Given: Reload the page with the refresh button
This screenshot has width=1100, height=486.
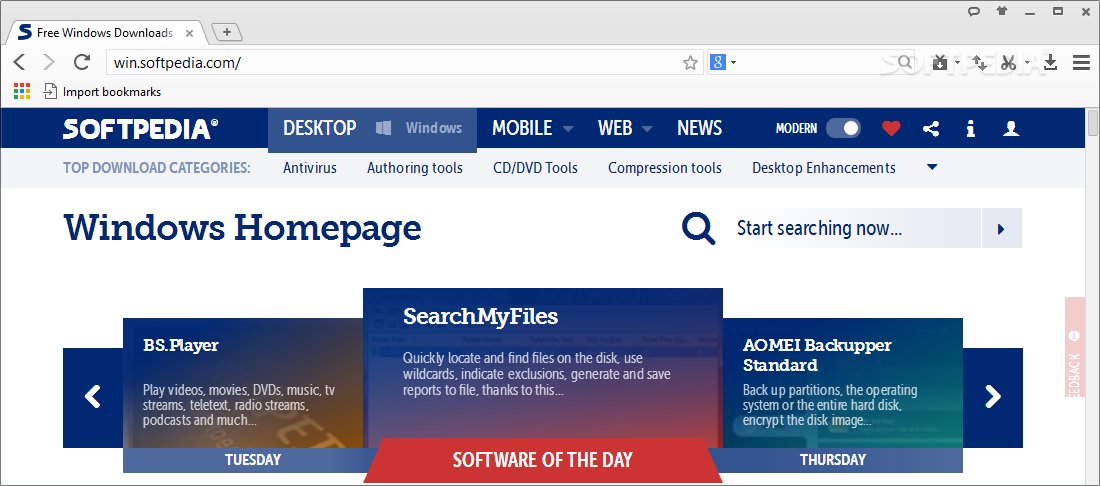Looking at the screenshot, I should tap(82, 62).
